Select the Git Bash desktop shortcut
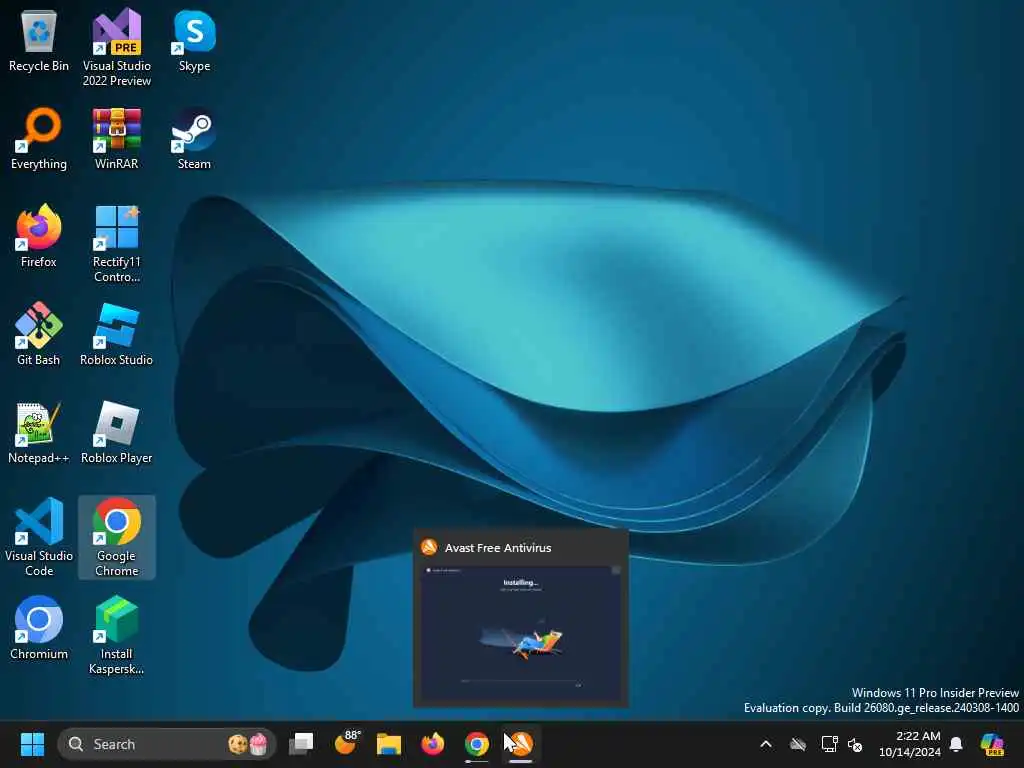 (39, 334)
